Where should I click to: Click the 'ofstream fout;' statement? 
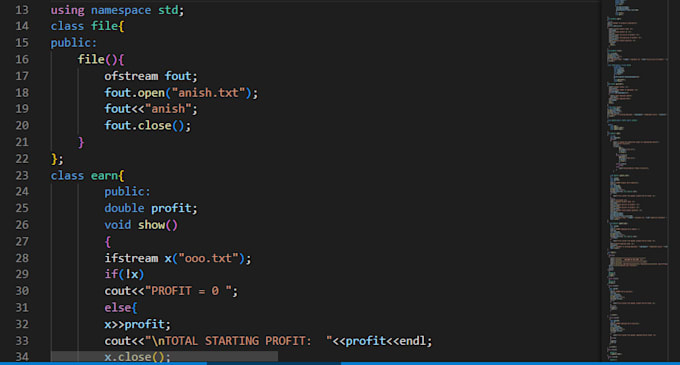tap(150, 76)
